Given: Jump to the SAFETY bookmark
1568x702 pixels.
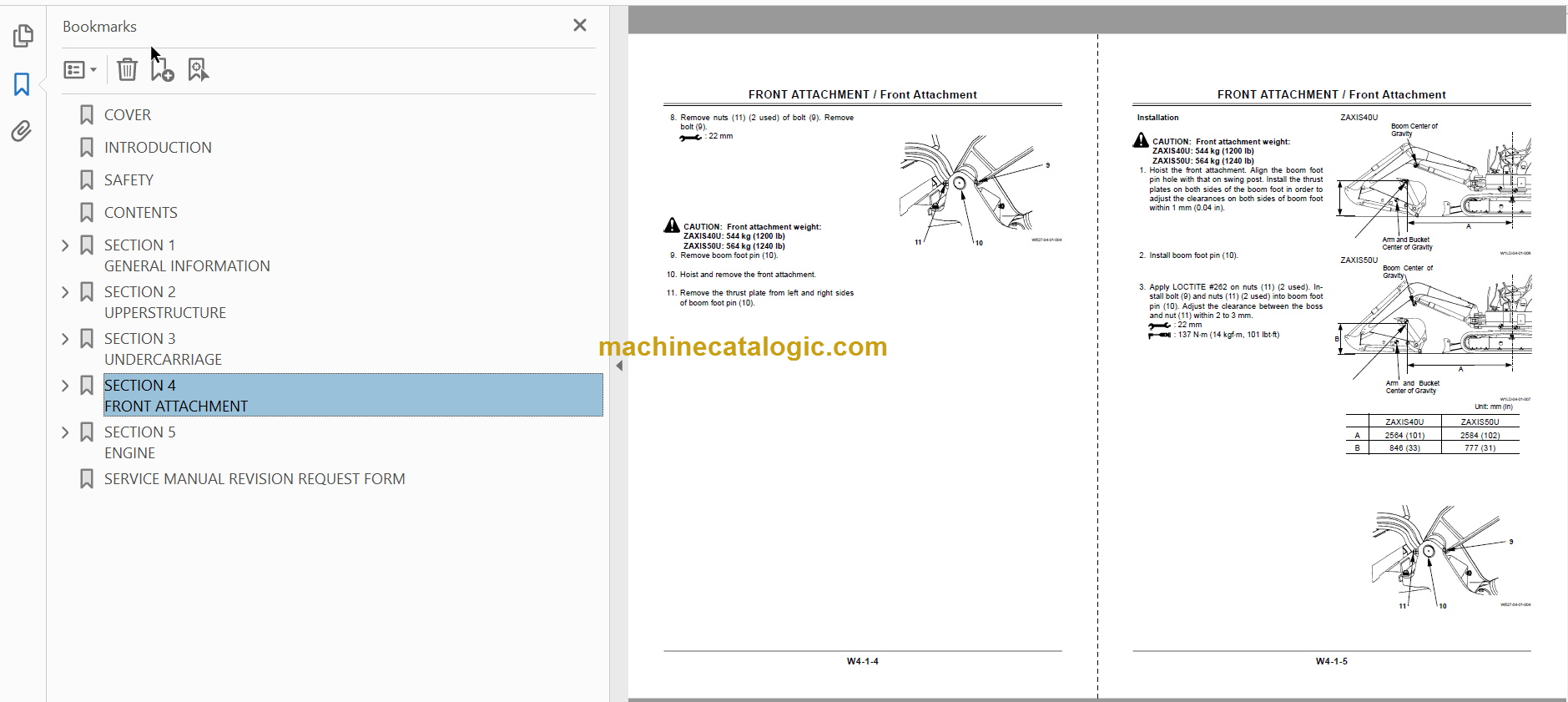Looking at the screenshot, I should (x=129, y=180).
